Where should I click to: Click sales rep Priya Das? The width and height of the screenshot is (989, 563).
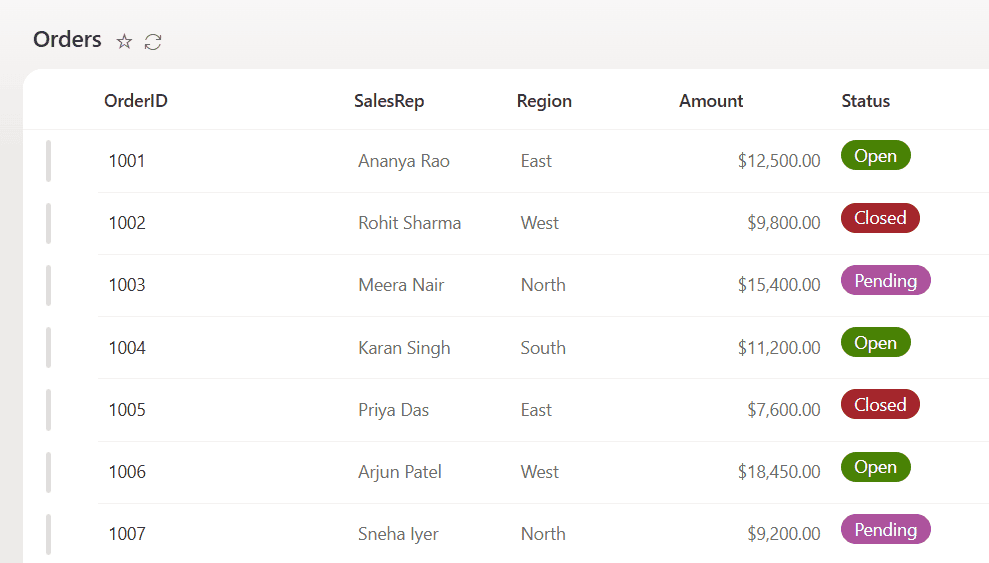pyautogui.click(x=394, y=410)
